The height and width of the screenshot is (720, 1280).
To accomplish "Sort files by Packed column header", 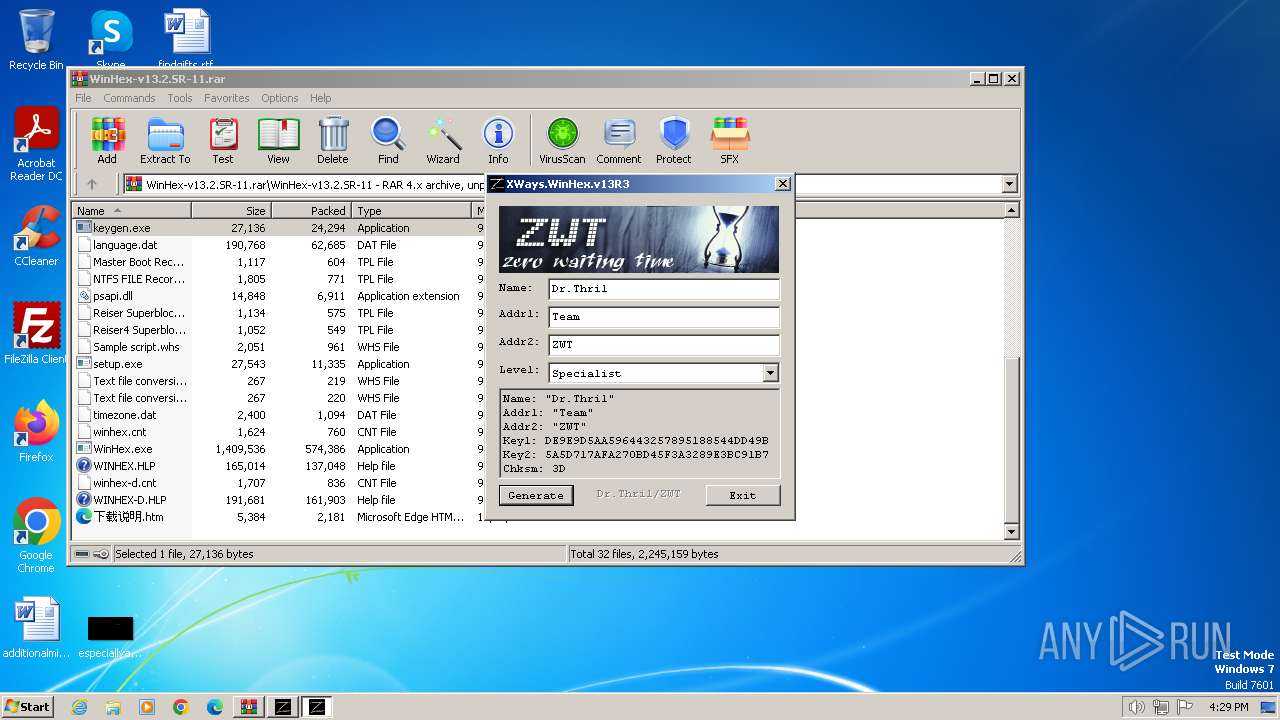I will 311,211.
